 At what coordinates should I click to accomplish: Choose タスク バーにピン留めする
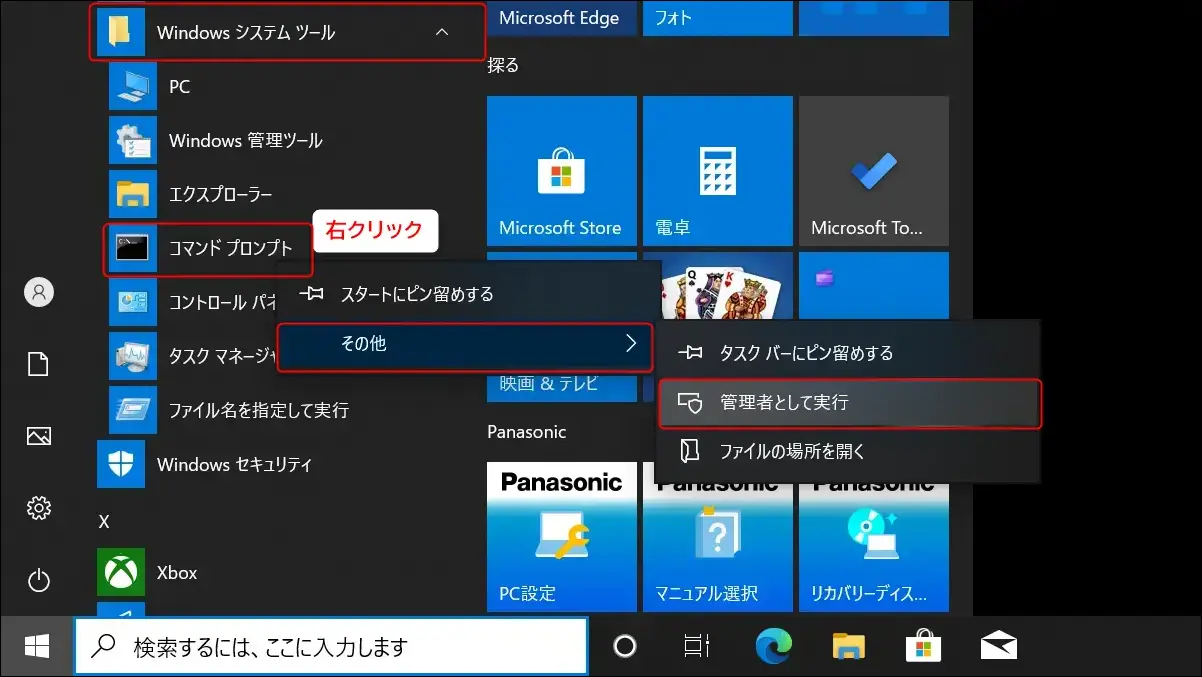click(x=848, y=352)
